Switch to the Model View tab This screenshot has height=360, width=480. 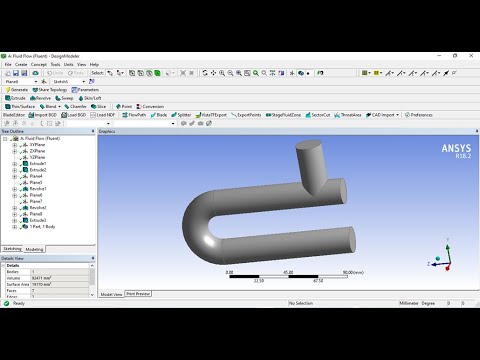pyautogui.click(x=111, y=294)
